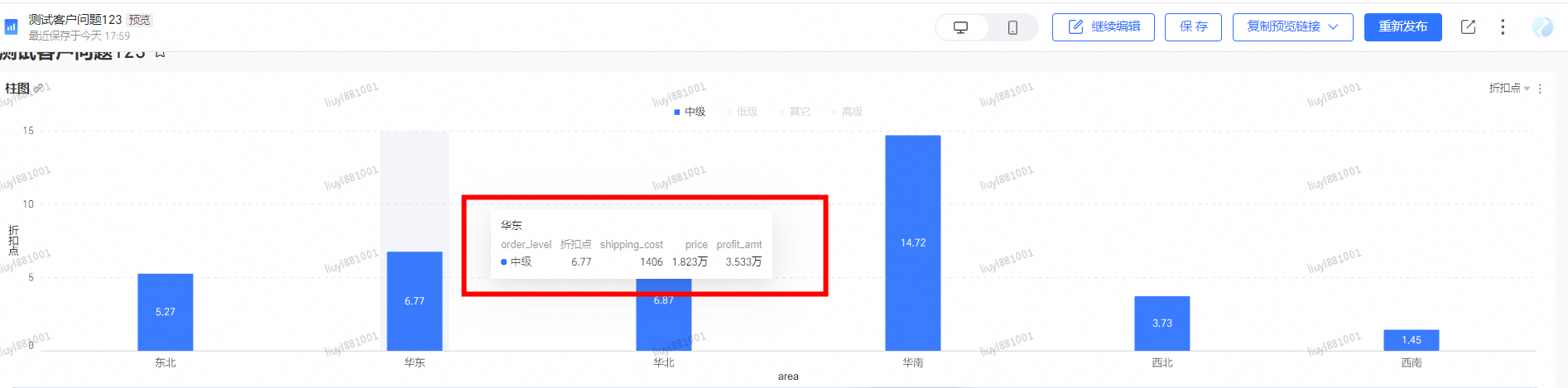Expand the 复制预览链接 dropdown

[1333, 27]
